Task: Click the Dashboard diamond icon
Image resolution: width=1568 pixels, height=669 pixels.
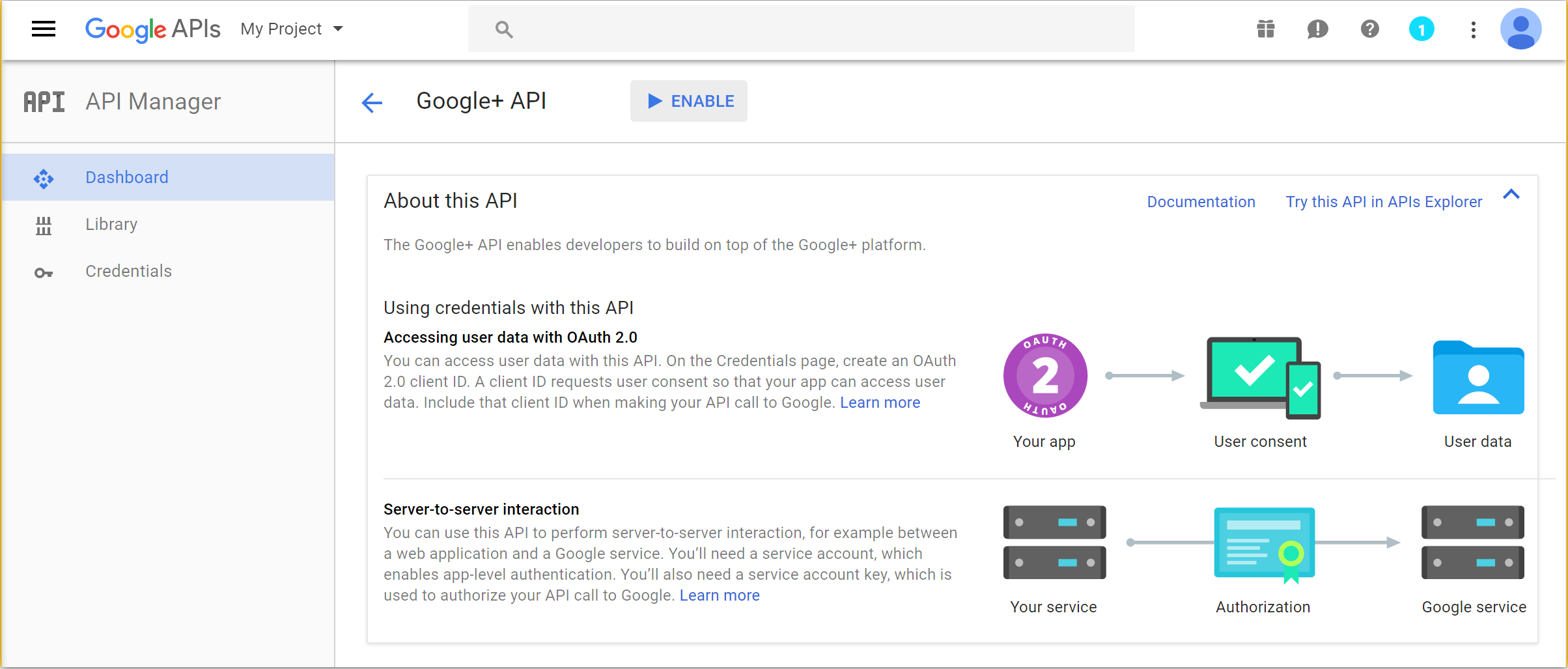Action: (x=44, y=178)
